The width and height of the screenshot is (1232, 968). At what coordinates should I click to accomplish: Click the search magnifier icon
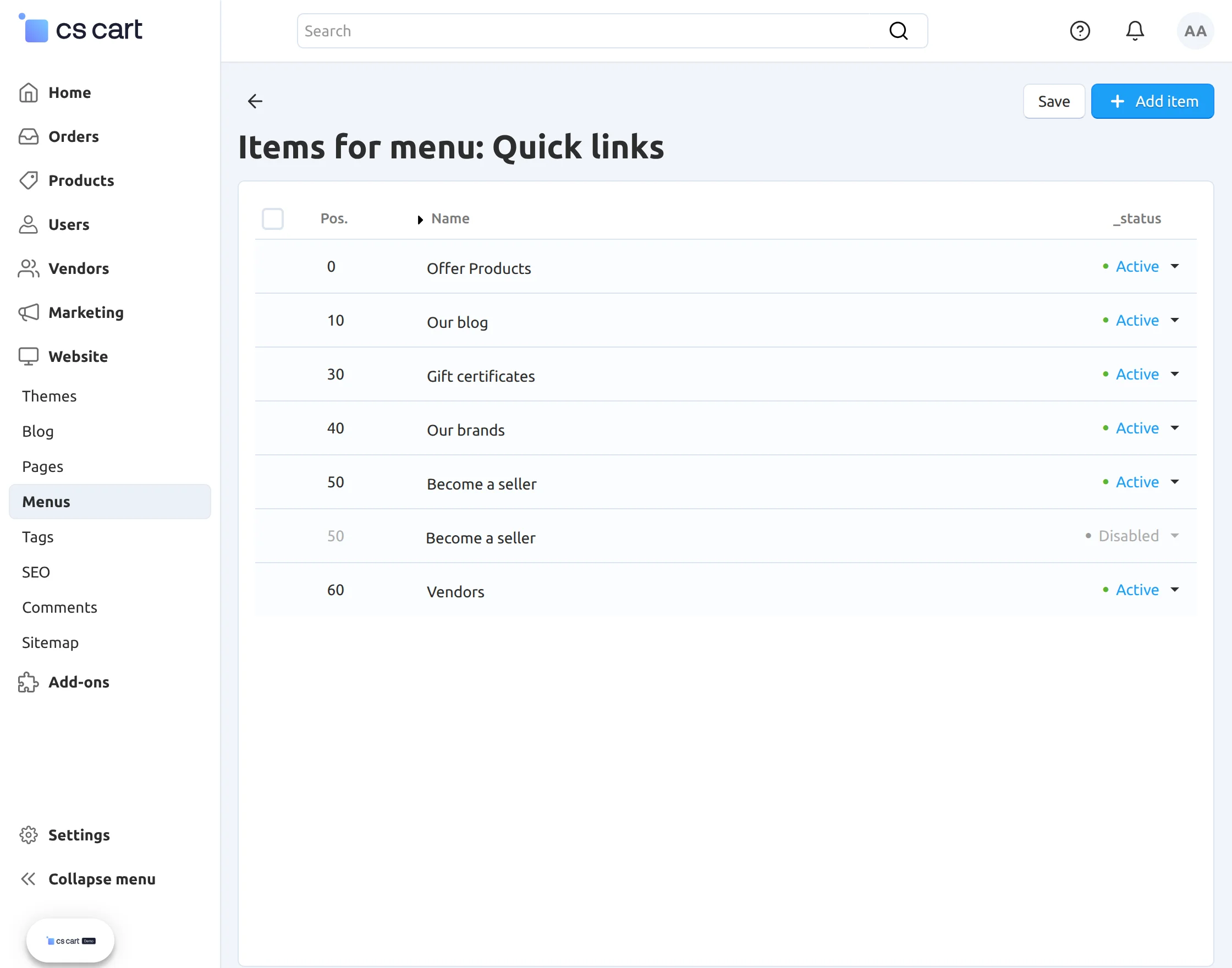click(x=898, y=31)
